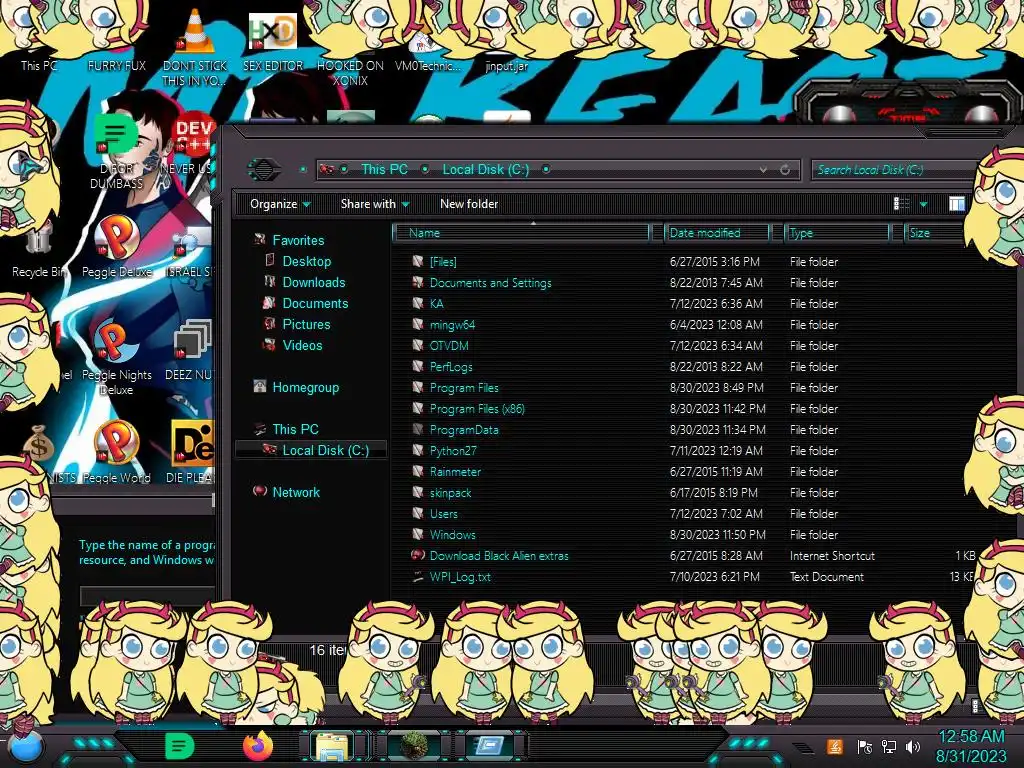This screenshot has width=1024, height=768.
Task: Select the Rainmeter folder
Action: point(455,472)
